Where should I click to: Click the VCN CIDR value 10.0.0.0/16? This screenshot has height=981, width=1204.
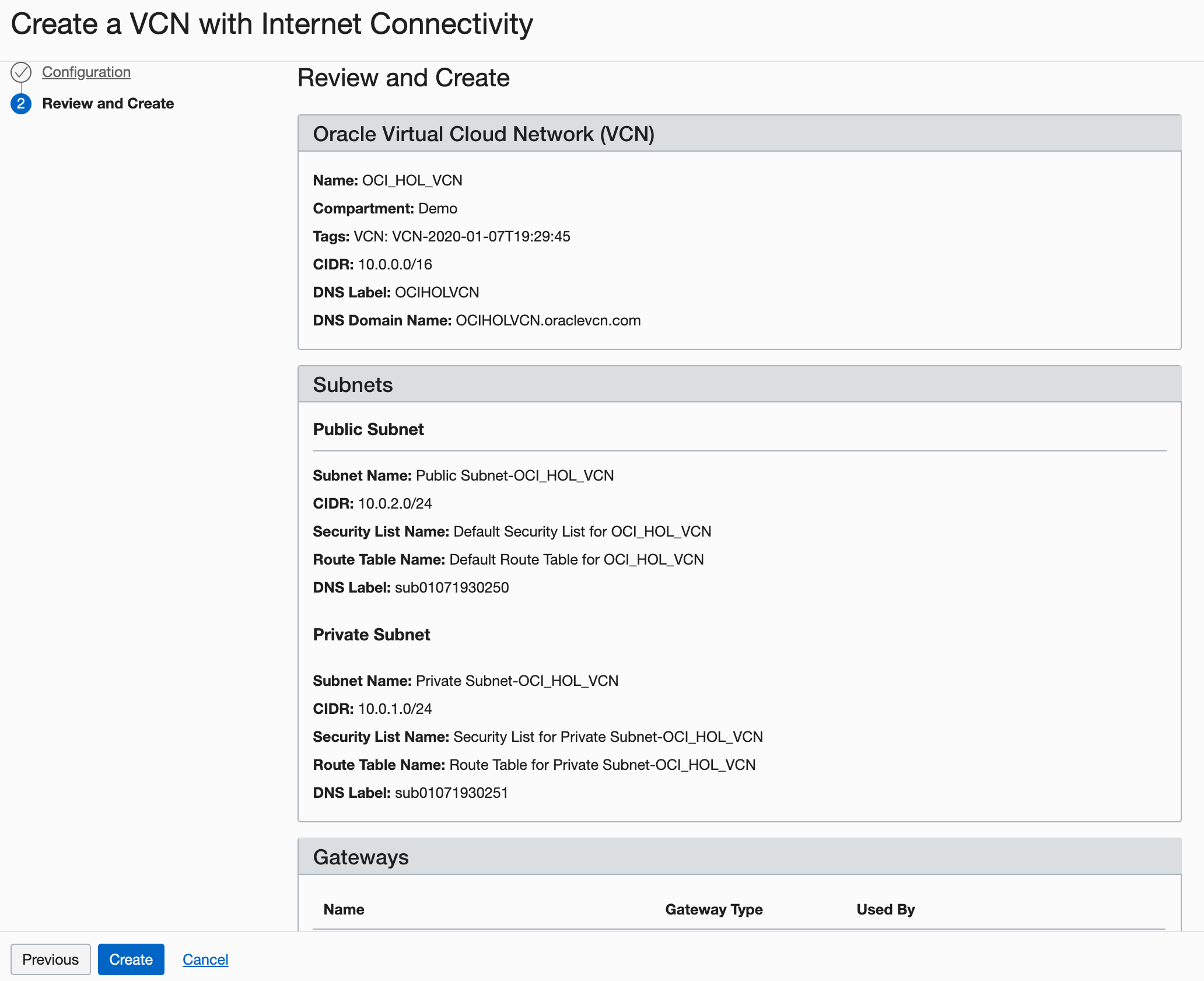tap(395, 265)
